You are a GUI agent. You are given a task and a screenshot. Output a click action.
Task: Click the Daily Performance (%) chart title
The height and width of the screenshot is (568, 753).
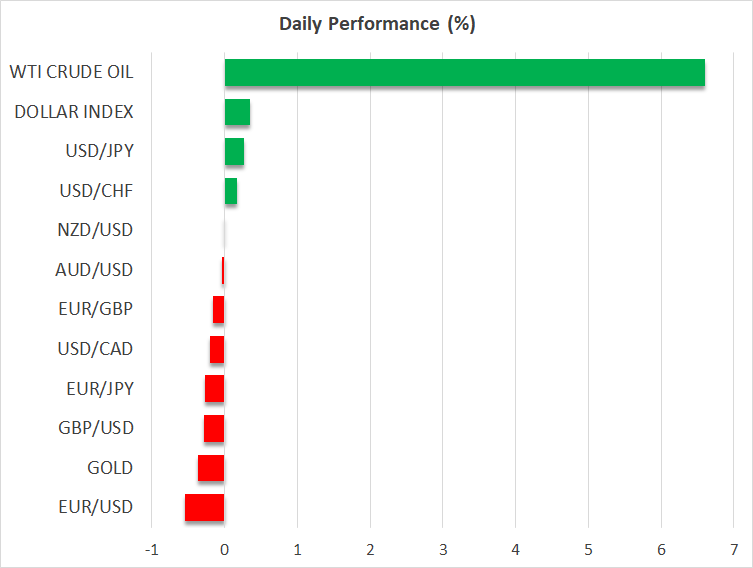377,24
